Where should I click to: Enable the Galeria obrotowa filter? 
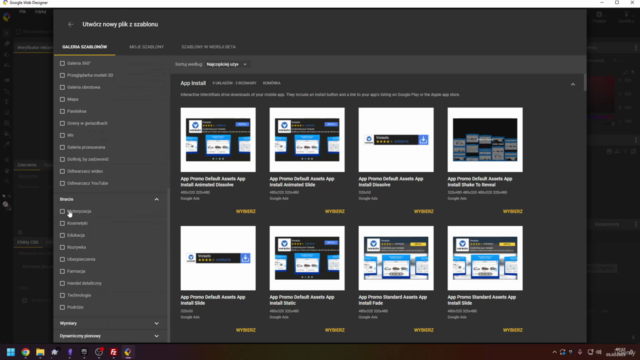pyautogui.click(x=62, y=87)
